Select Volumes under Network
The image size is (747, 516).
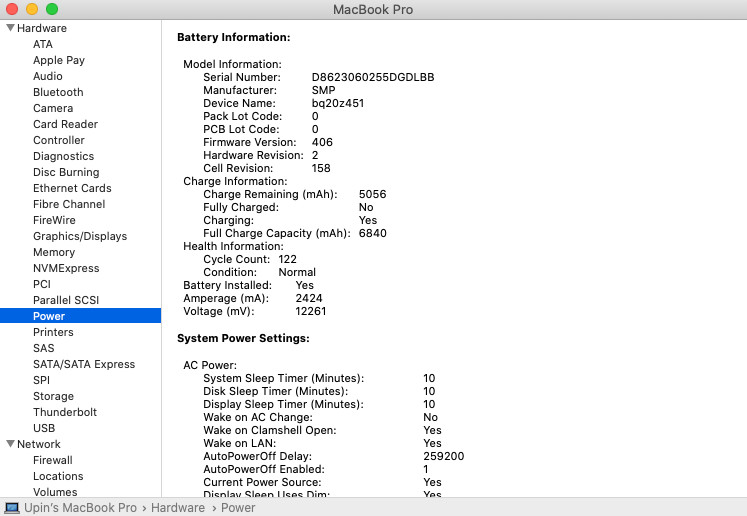point(55,492)
